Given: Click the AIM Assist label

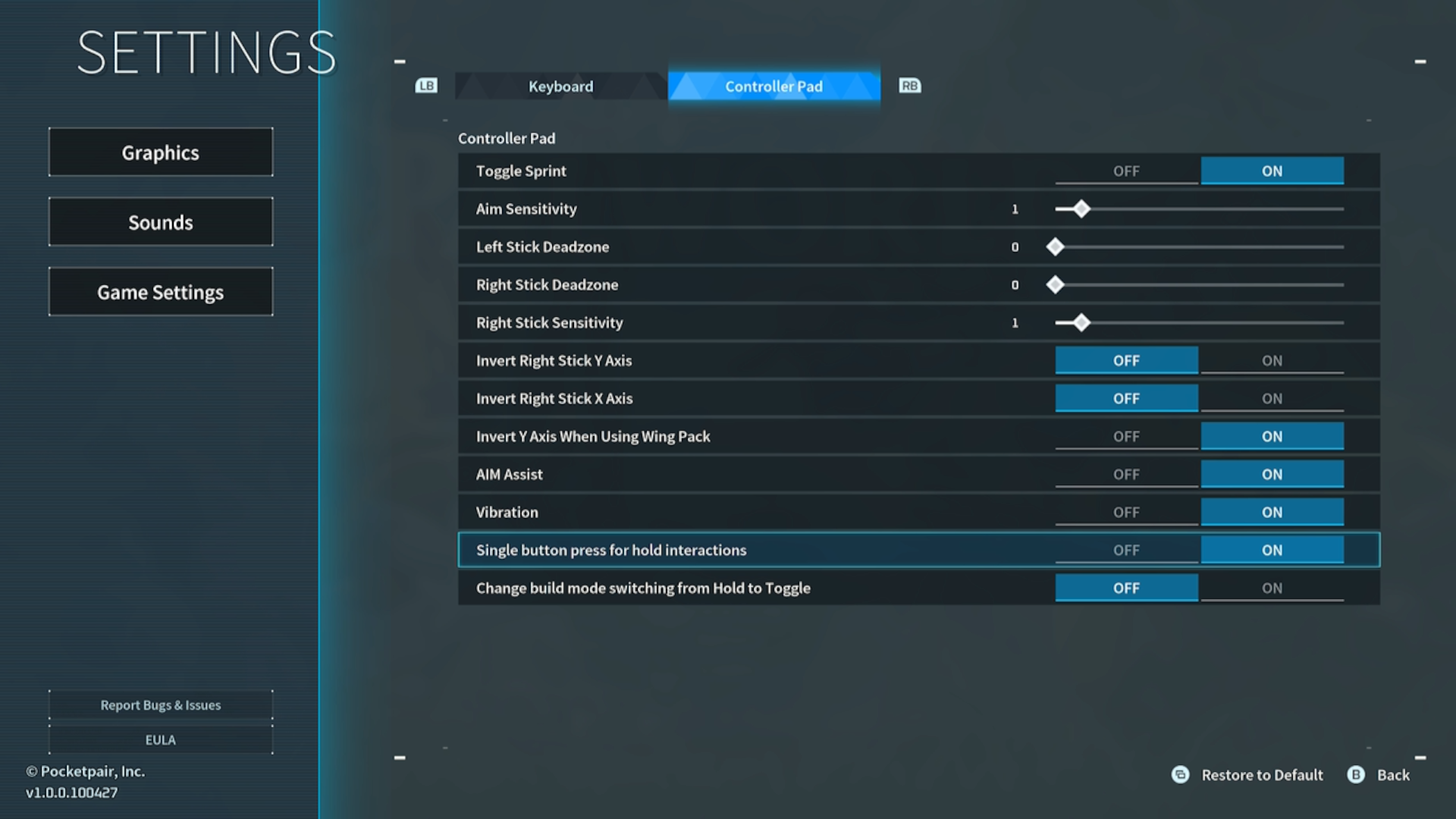Looking at the screenshot, I should (509, 474).
